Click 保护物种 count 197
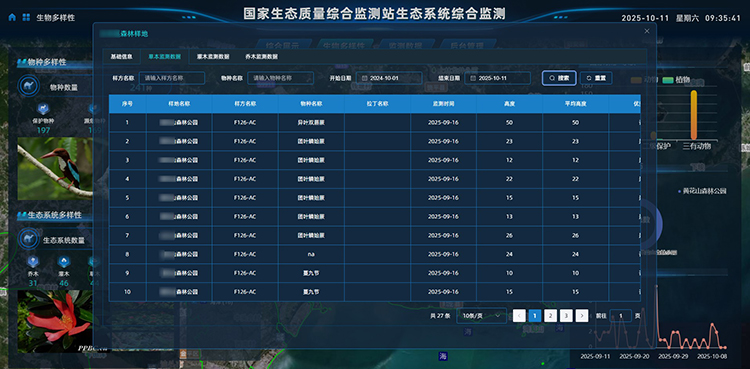 pos(43,130)
